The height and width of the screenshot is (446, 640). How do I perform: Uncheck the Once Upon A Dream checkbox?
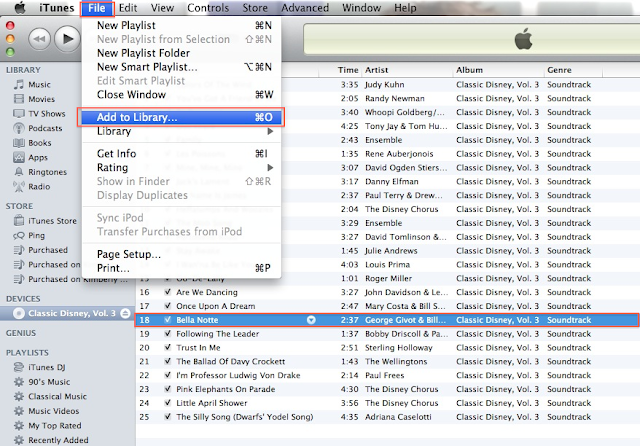167,306
